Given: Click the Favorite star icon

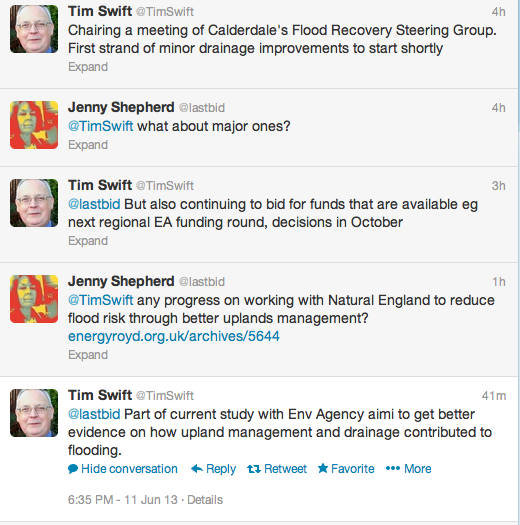Looking at the screenshot, I should point(323,468).
